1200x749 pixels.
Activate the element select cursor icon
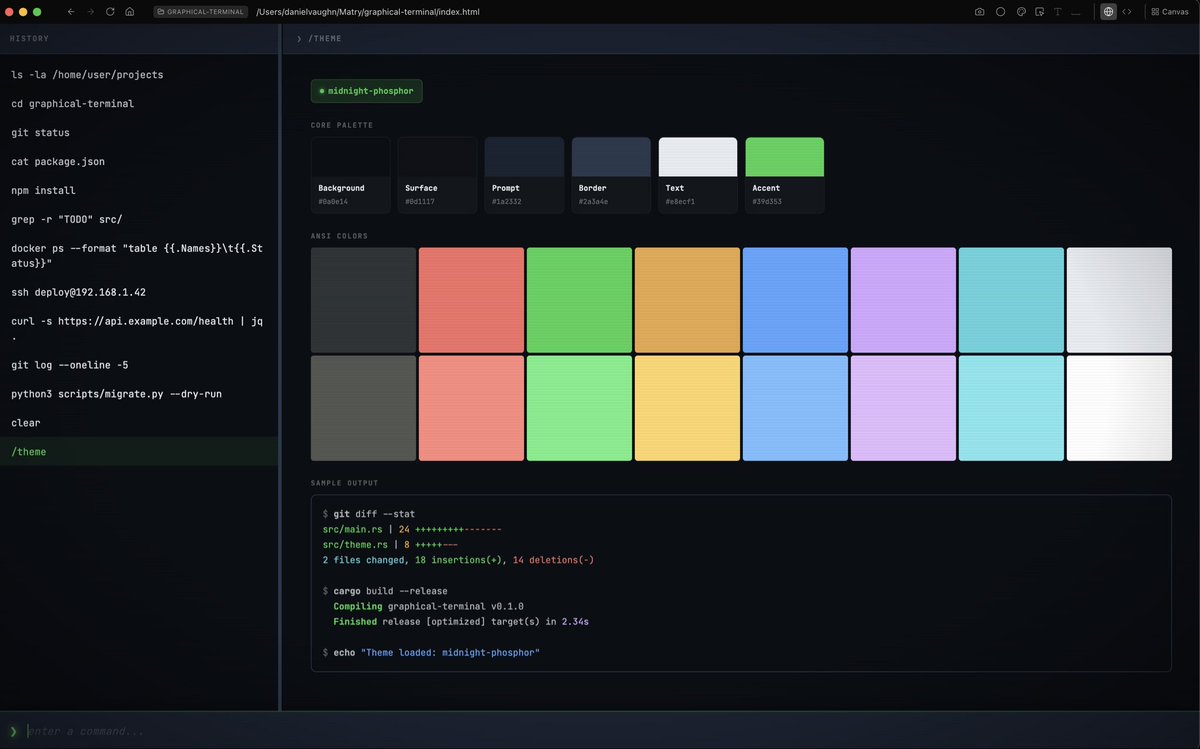coord(1040,12)
